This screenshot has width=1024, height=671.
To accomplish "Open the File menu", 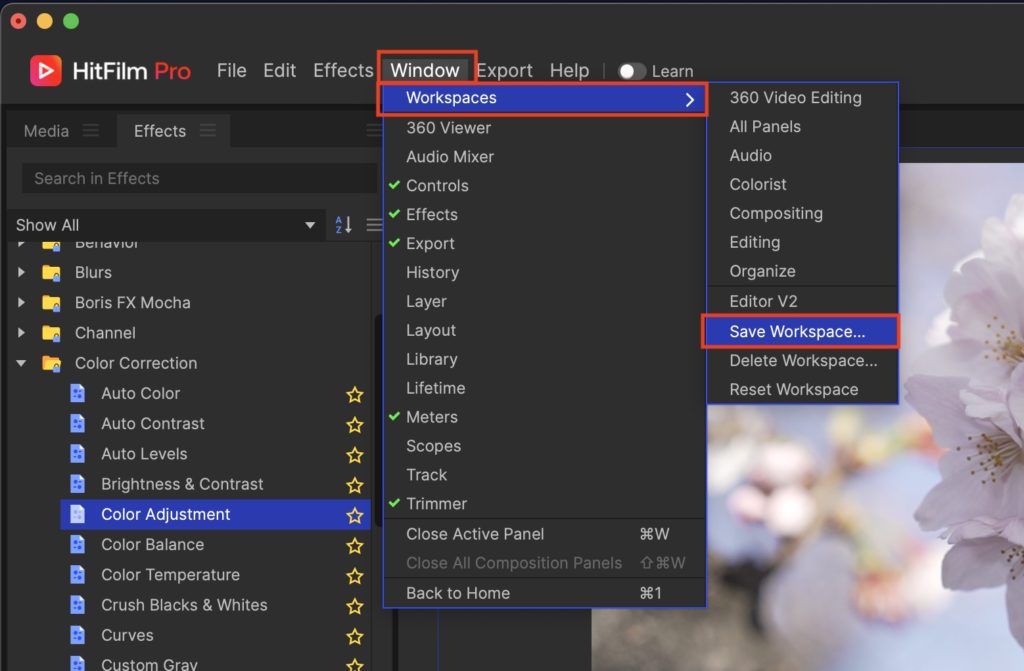I will point(232,71).
